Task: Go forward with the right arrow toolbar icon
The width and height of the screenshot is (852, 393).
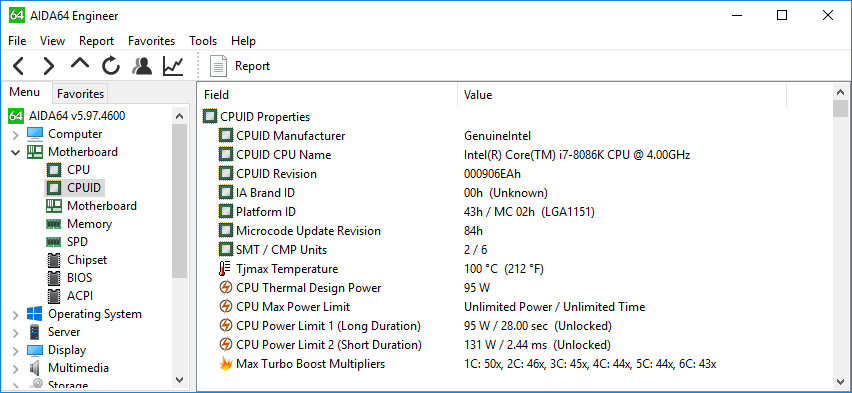Action: 49,66
